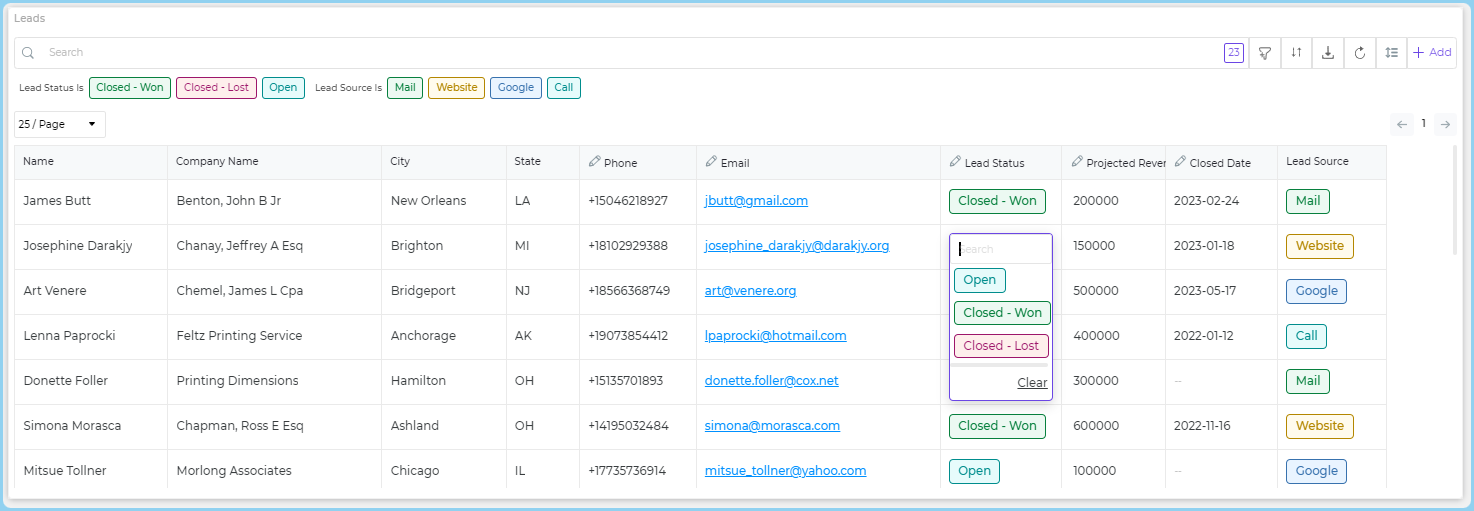The height and width of the screenshot is (511, 1474).
Task: Open the filter funnel icon in toolbar
Action: coord(1265,53)
